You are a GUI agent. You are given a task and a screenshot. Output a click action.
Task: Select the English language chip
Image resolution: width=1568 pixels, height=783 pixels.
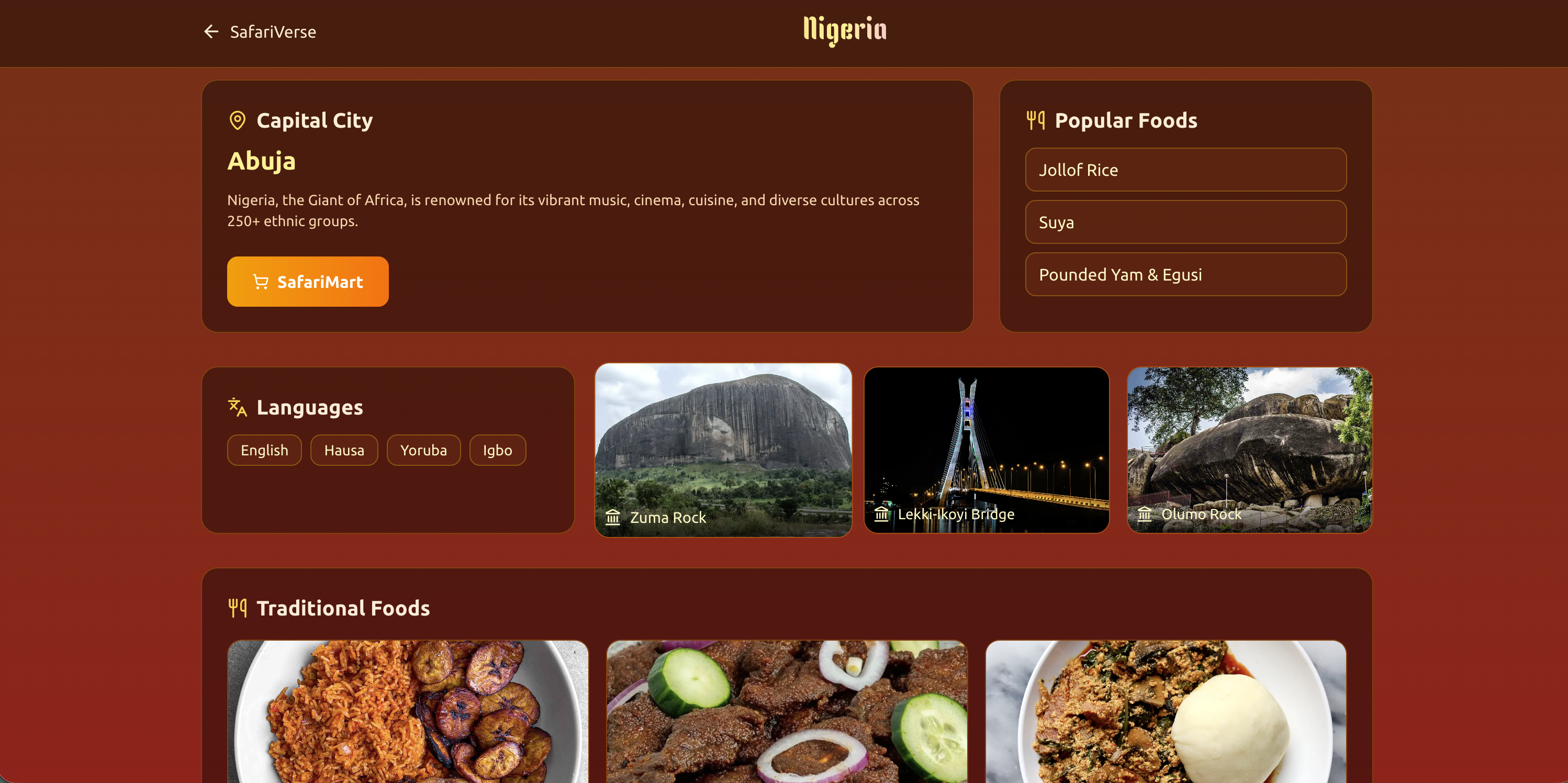(265, 451)
